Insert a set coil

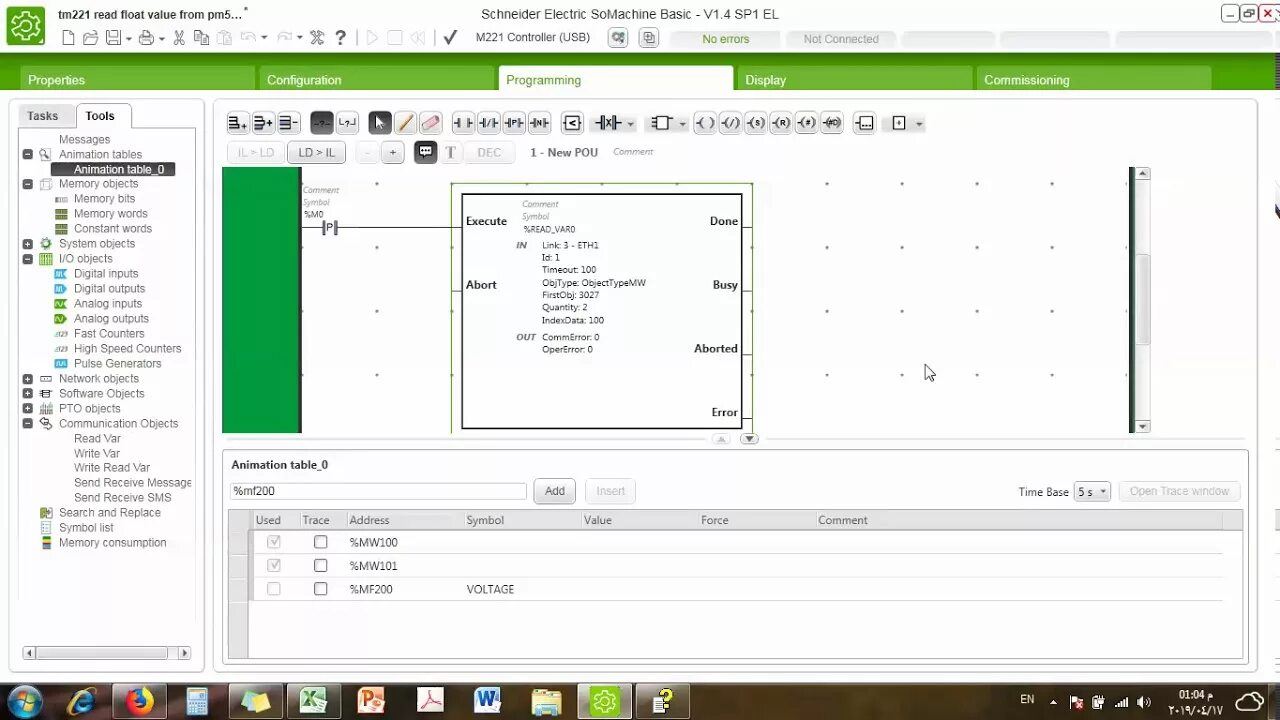click(756, 123)
